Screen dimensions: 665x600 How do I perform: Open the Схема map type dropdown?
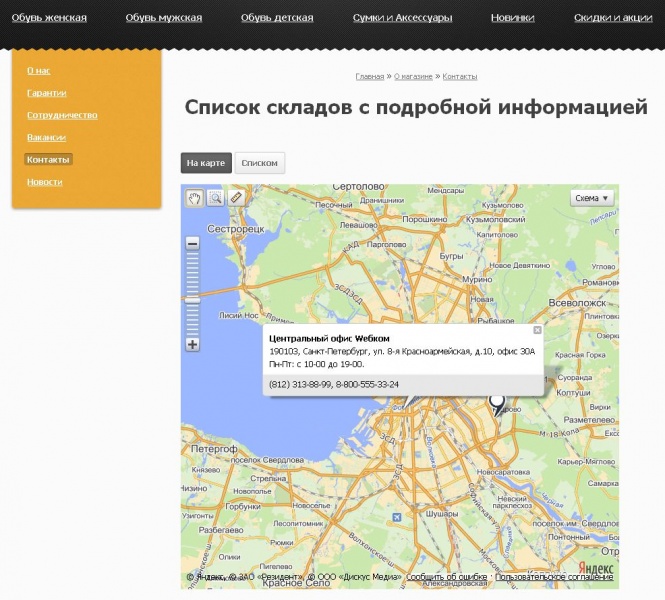point(592,198)
